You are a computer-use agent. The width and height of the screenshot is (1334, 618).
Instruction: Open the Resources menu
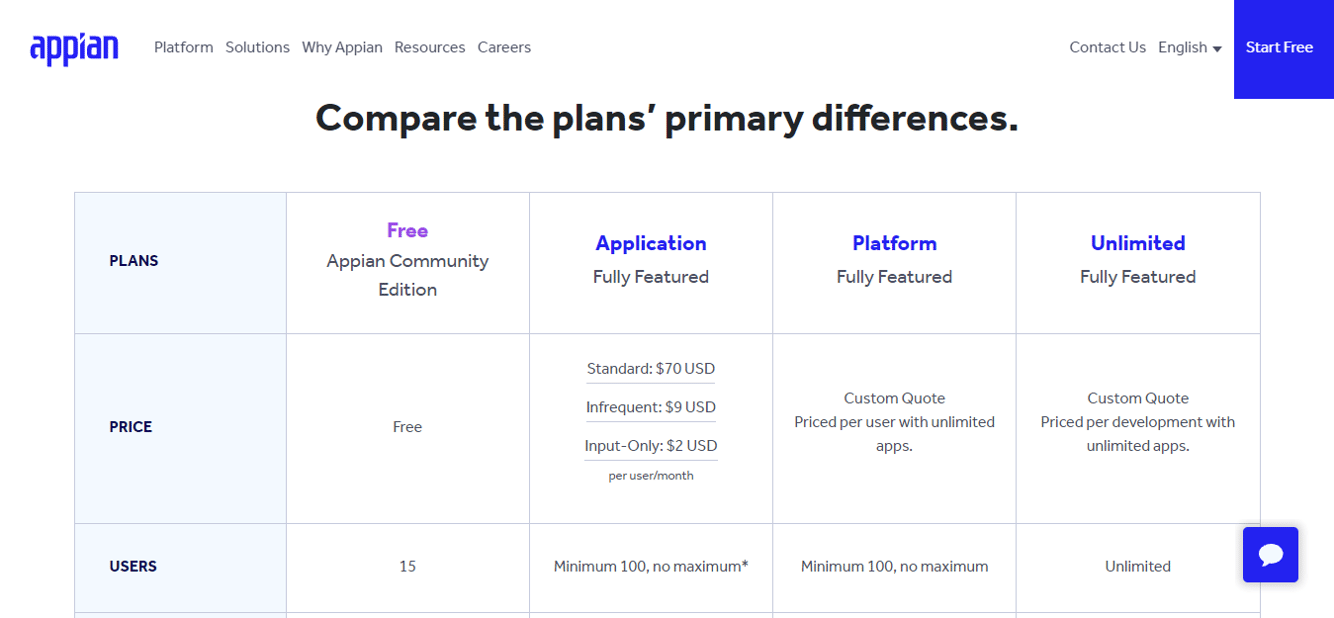tap(430, 47)
